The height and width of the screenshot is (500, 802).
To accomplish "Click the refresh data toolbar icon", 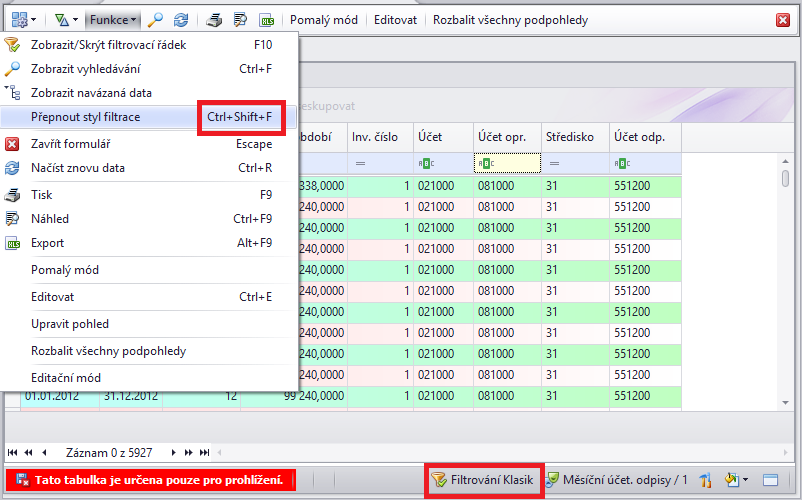I will coord(181,20).
